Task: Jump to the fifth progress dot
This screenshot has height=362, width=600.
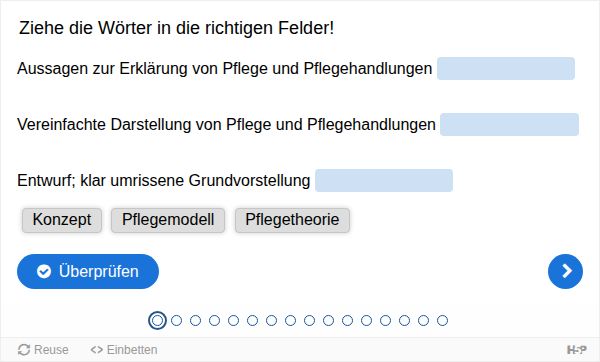Action: (233, 320)
